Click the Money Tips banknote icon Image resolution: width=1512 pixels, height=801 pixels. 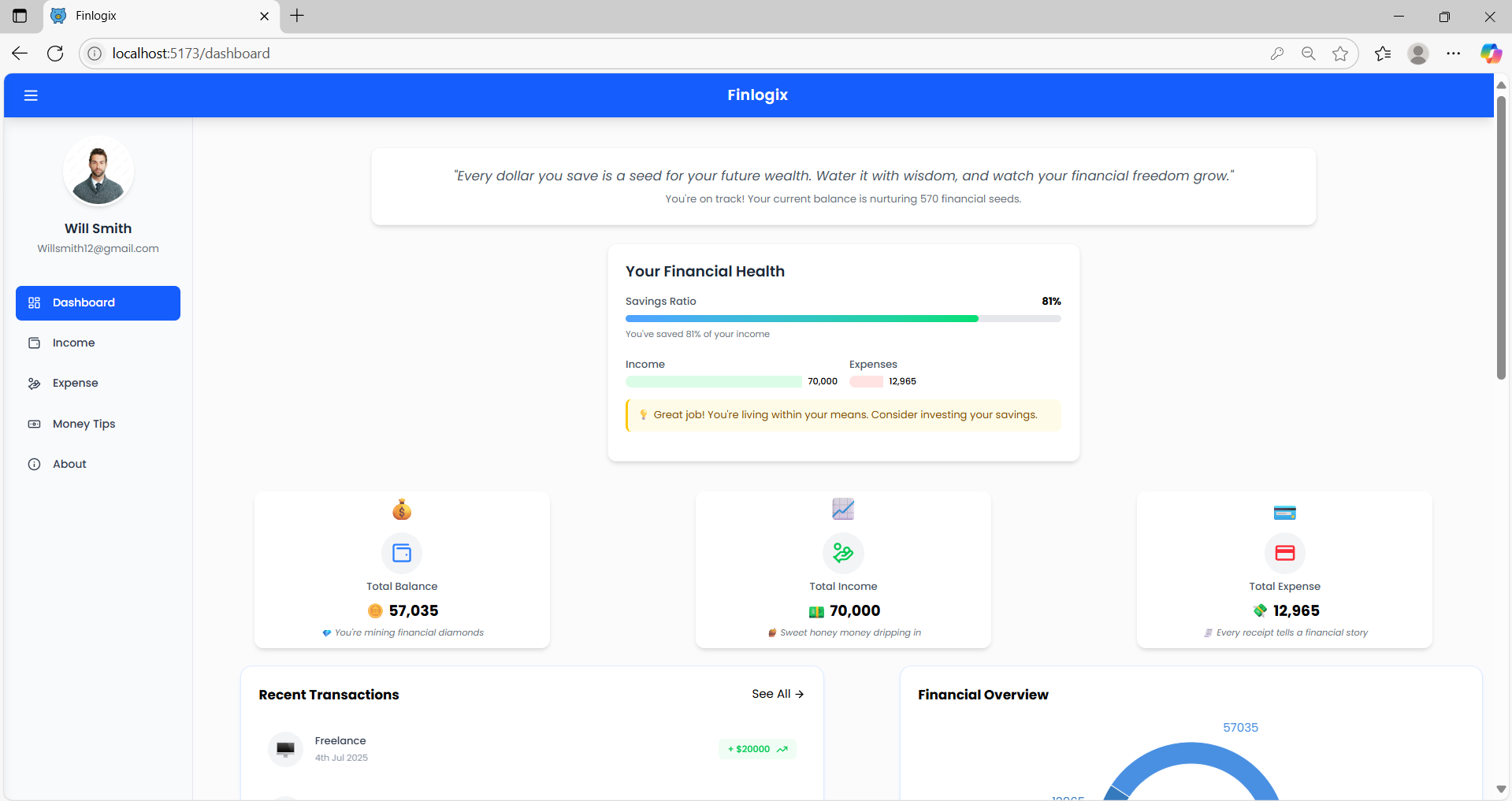tap(34, 424)
